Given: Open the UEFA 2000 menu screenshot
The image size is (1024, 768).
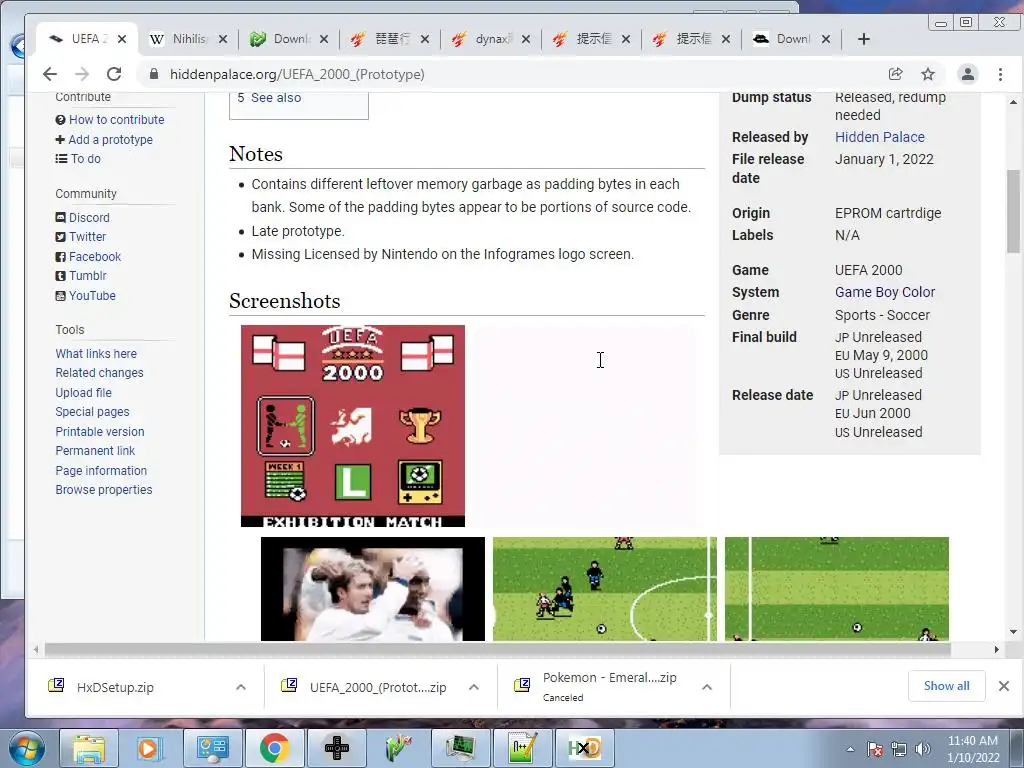Looking at the screenshot, I should coord(353,426).
